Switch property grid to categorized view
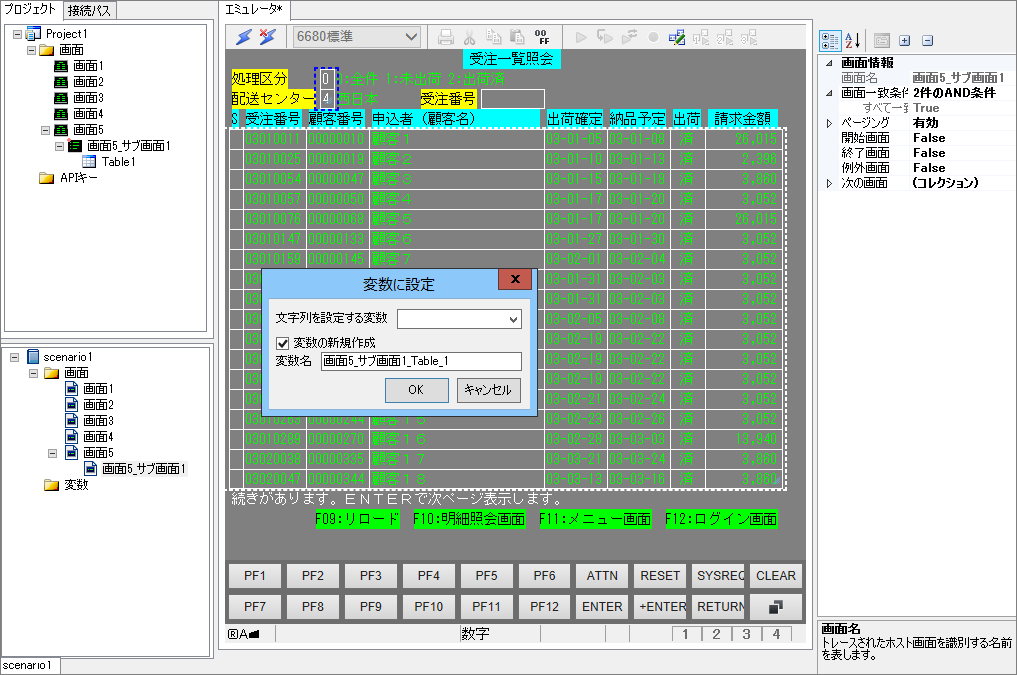1017x675 pixels. pyautogui.click(x=830, y=41)
